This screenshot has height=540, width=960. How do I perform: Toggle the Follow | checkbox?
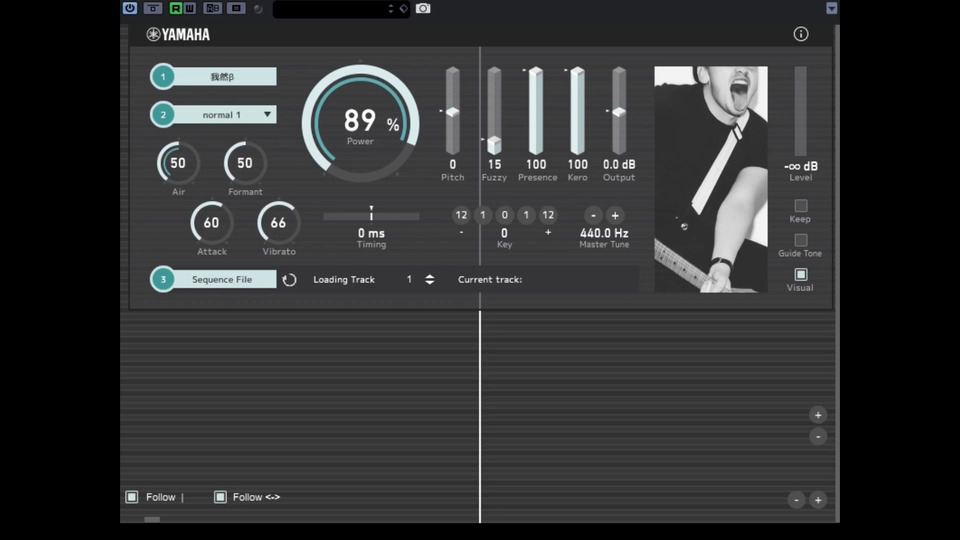[132, 497]
